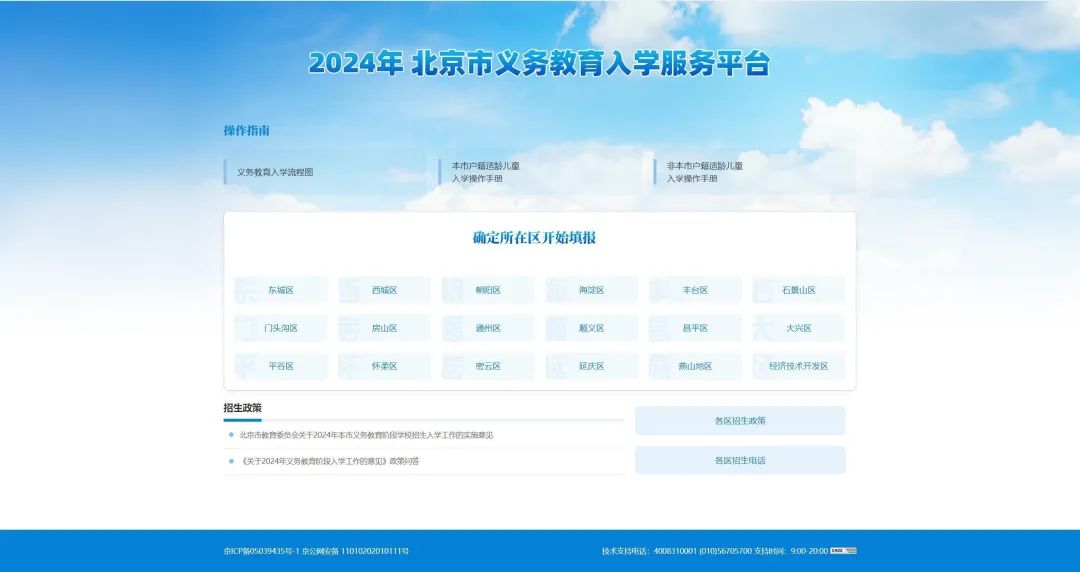Click the 朝阳区 district tile
This screenshot has width=1080, height=572.
point(488,290)
